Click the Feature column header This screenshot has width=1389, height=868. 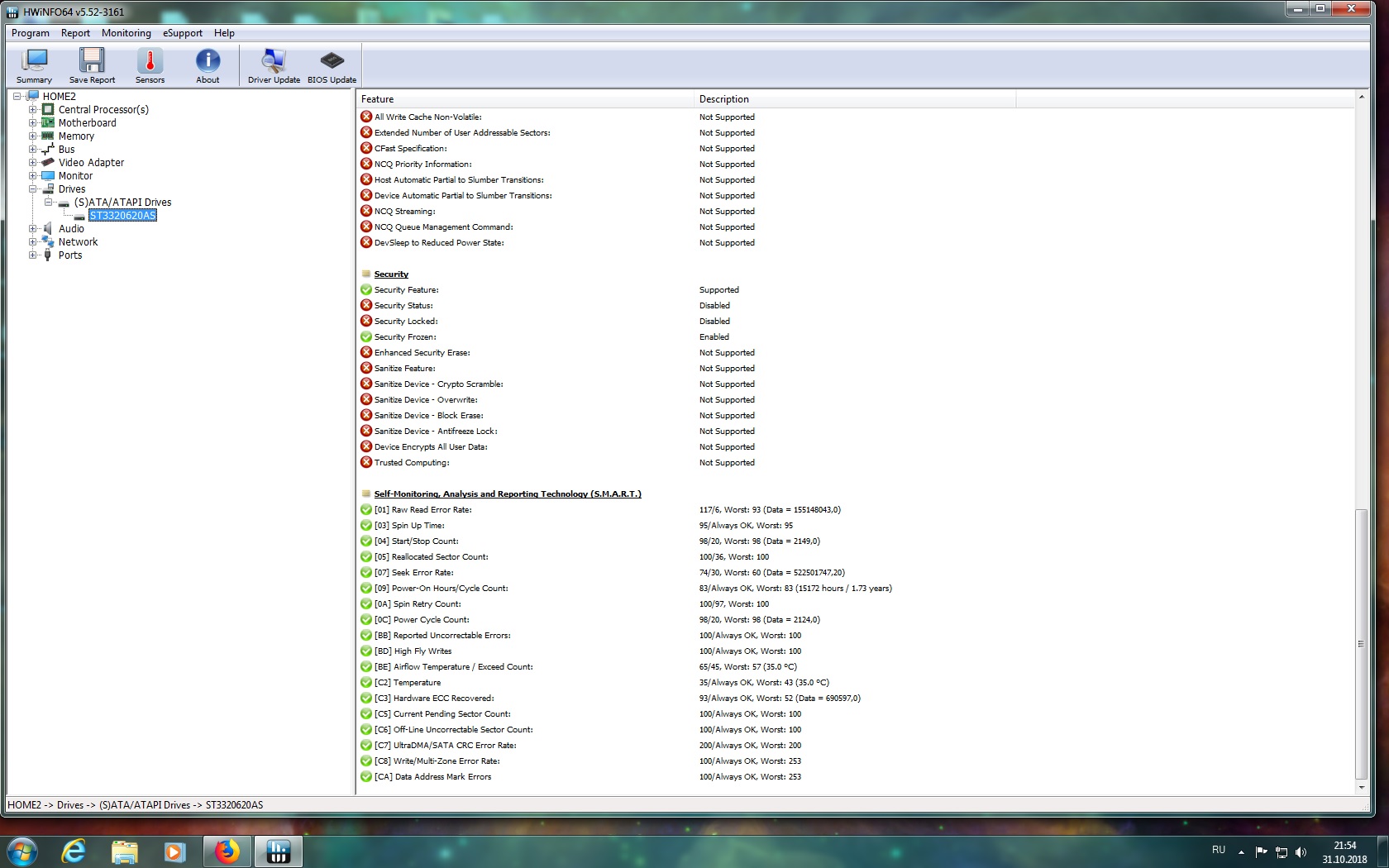(x=525, y=99)
